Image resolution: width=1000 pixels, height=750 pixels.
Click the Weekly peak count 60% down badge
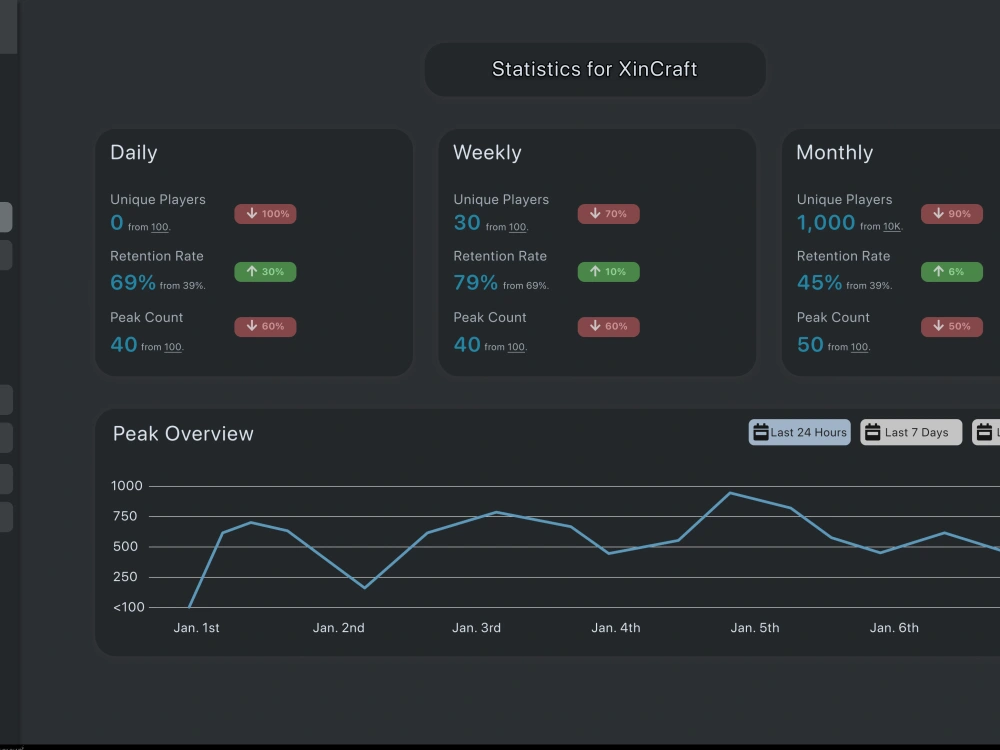[608, 327]
